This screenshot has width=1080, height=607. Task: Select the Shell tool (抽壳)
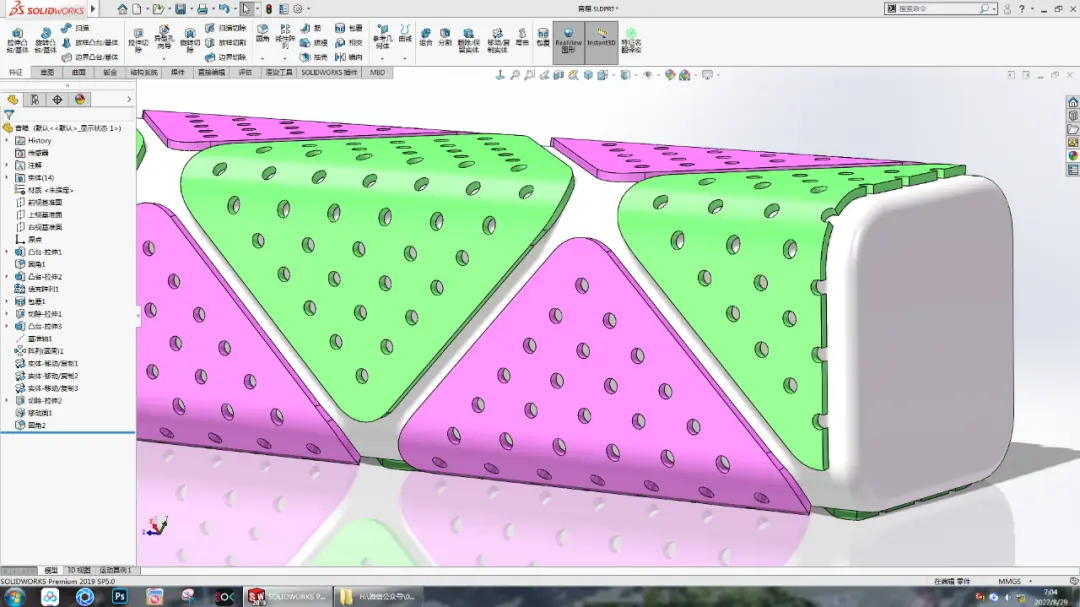313,57
